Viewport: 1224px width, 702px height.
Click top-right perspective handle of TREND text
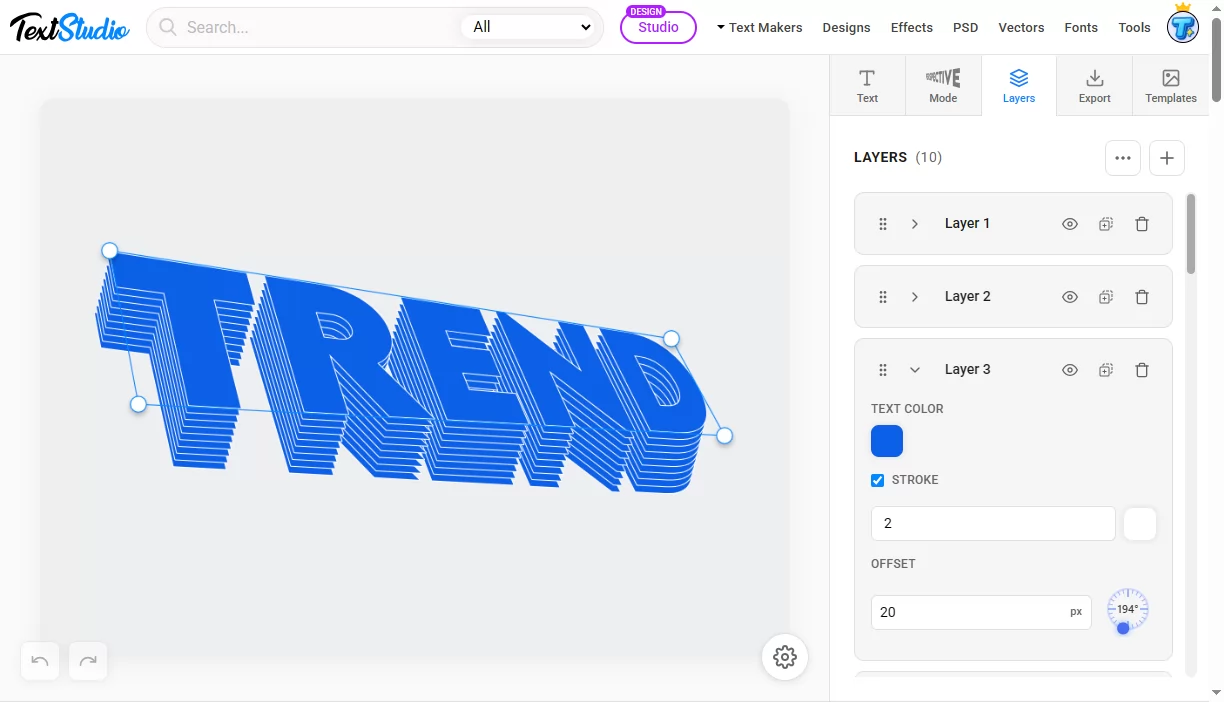tap(672, 339)
